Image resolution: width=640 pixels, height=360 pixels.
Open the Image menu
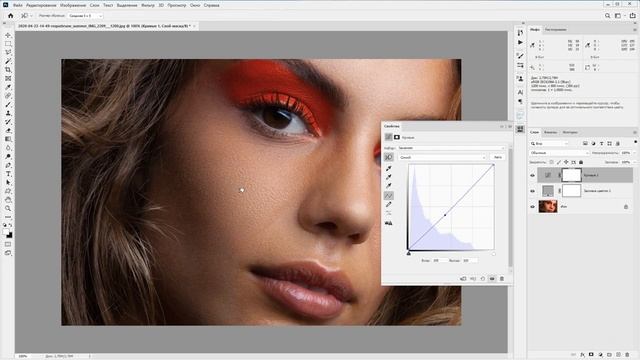tap(73, 5)
